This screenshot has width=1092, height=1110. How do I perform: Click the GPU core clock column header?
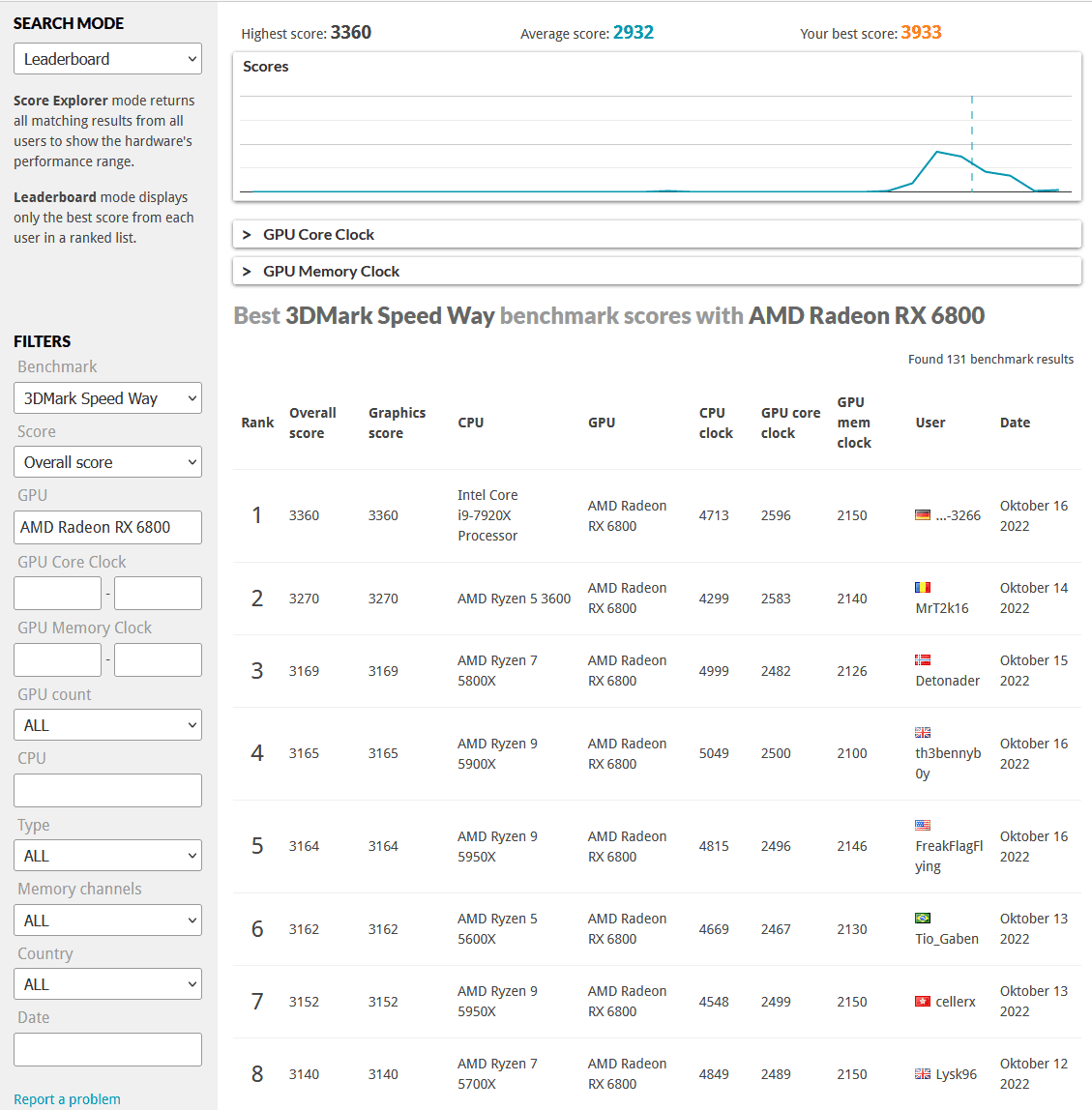(x=790, y=423)
